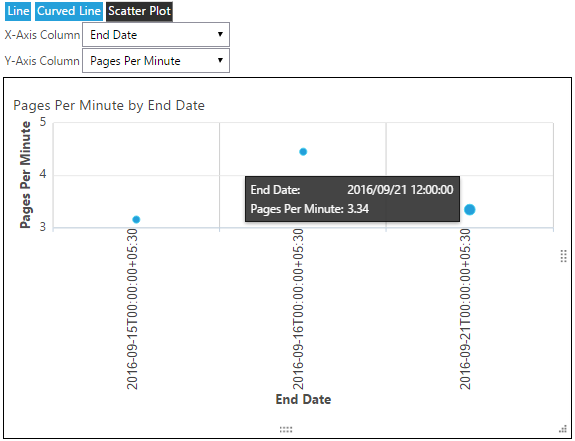Select the Curved Line chart tab
575x441 pixels.
[69, 11]
